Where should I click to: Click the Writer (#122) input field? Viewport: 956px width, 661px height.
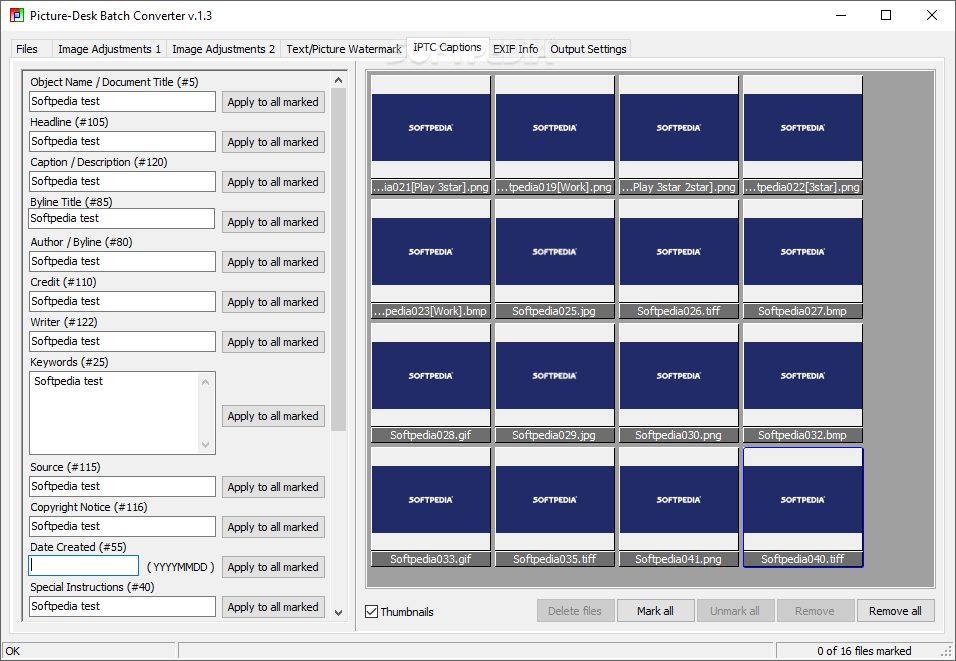[x=123, y=341]
